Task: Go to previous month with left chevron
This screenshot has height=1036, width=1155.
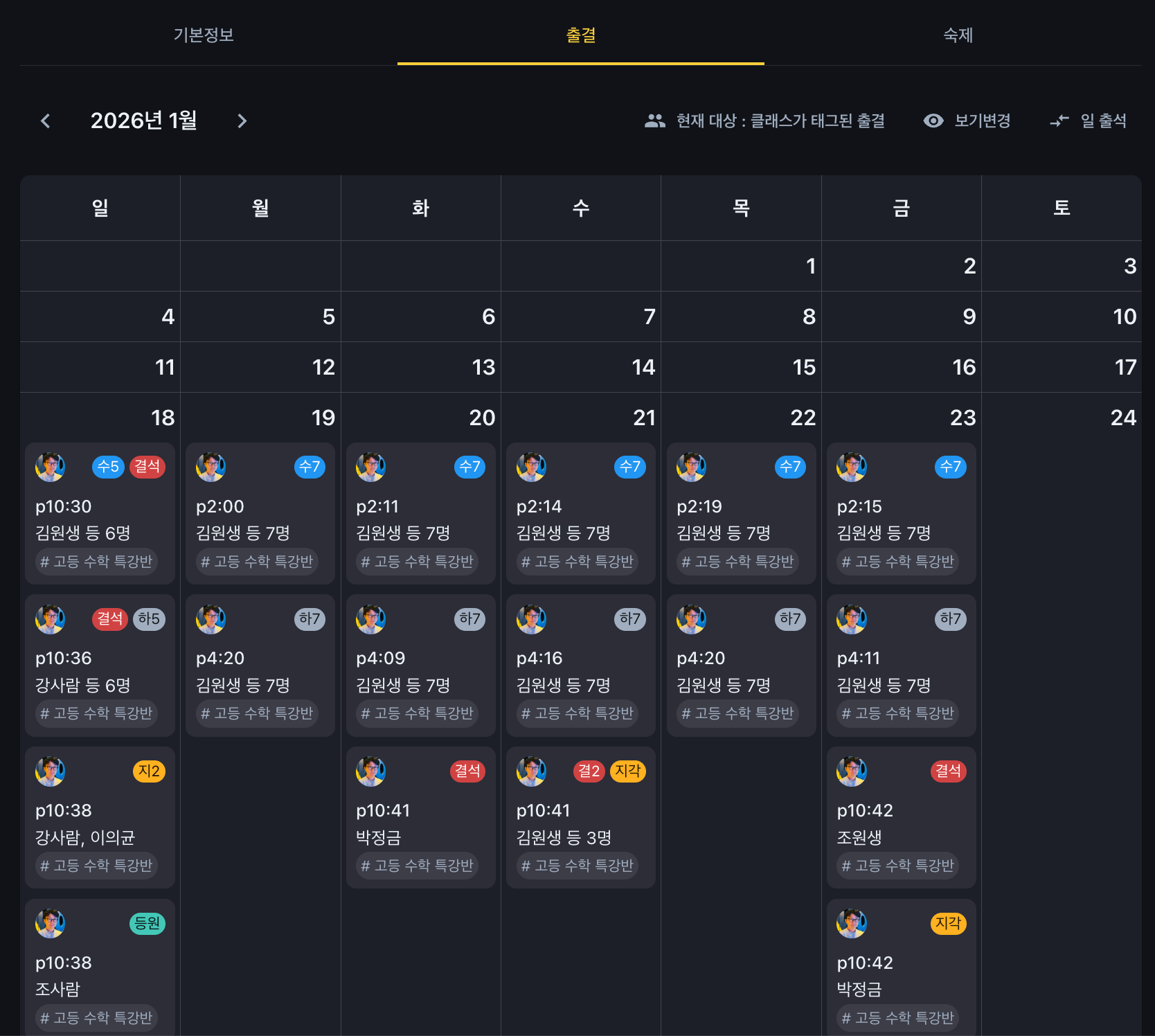Action: point(46,121)
